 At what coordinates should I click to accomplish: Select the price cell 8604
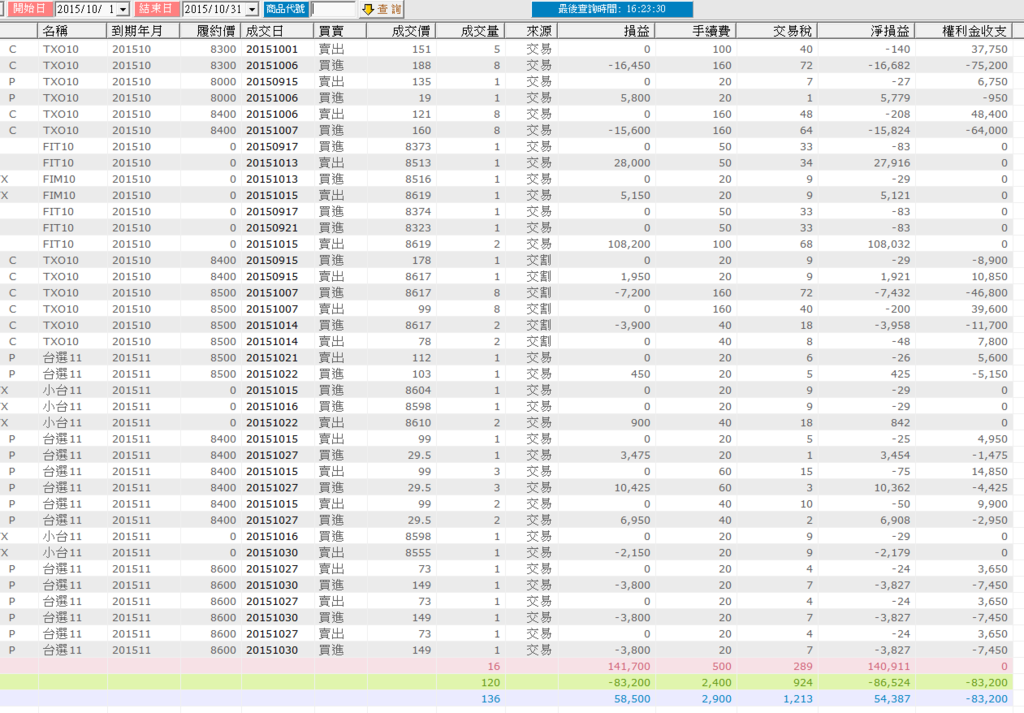(x=417, y=390)
